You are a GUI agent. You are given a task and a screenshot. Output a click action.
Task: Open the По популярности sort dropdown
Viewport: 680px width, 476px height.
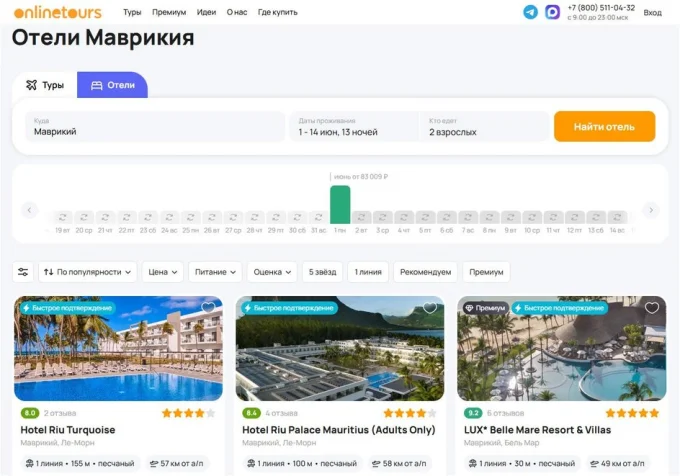click(88, 272)
